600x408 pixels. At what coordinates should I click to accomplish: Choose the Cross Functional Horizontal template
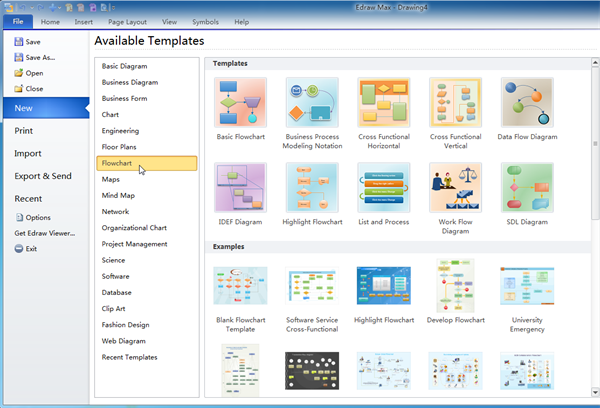pyautogui.click(x=384, y=104)
